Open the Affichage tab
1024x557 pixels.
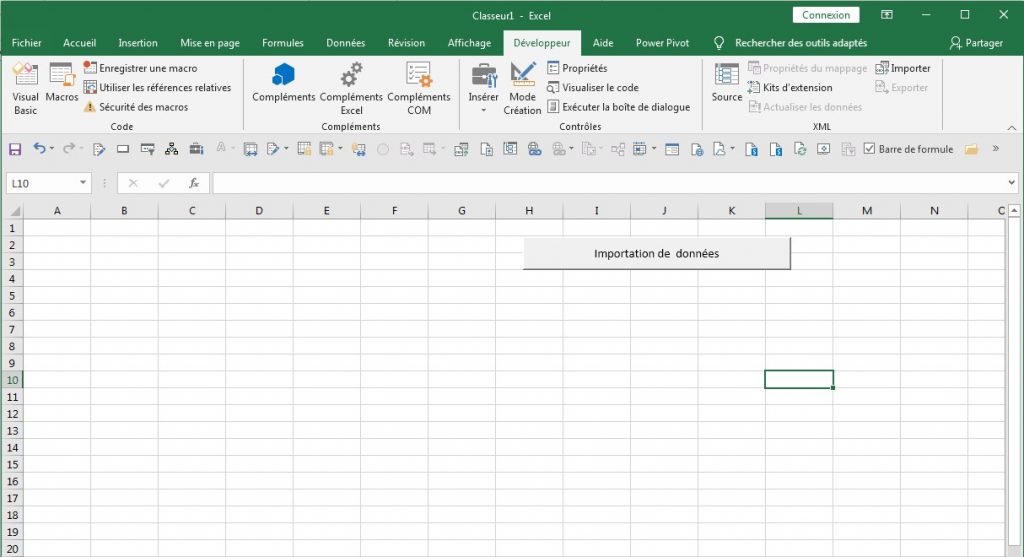click(x=469, y=43)
